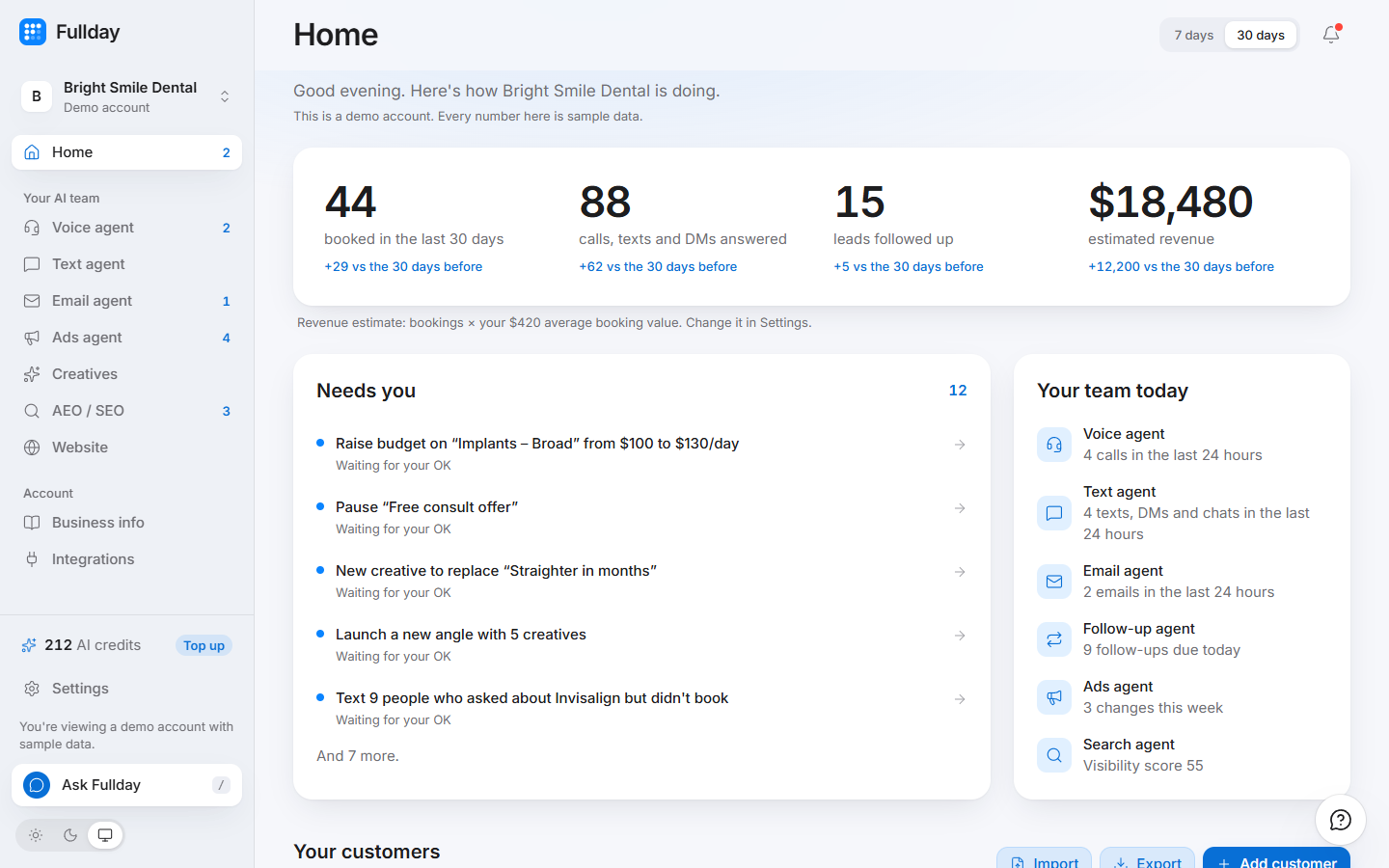Click the Ask Fullday chat bubble icon
The width and height of the screenshot is (1389, 868).
[x=37, y=785]
